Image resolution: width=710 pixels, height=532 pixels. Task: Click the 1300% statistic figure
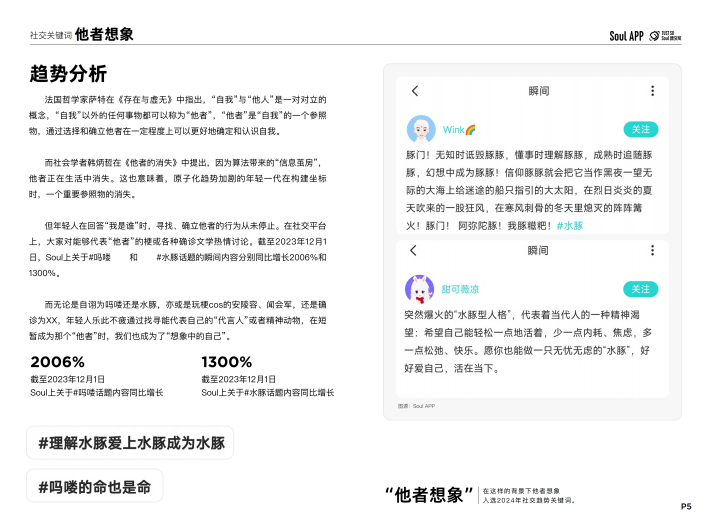(227, 362)
